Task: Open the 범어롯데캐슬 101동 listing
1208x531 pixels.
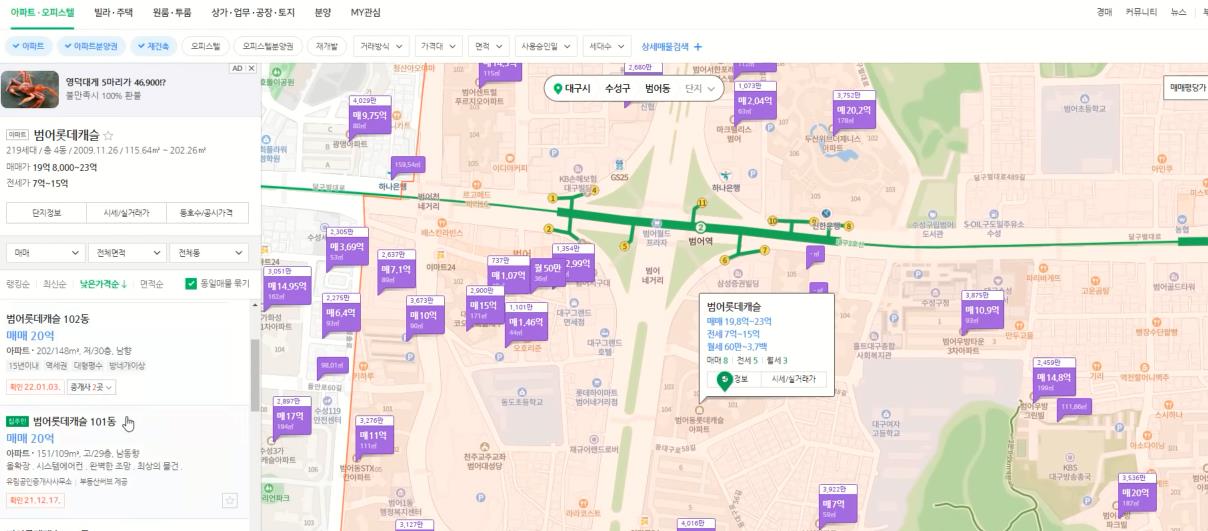Action: (74, 421)
